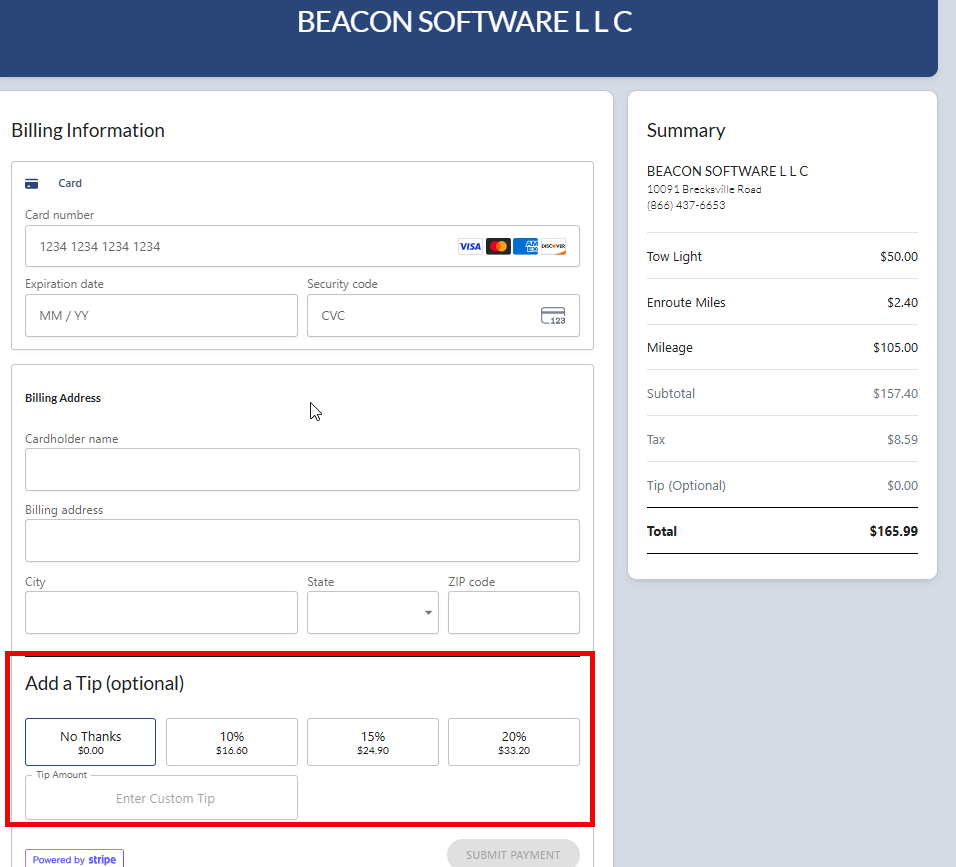Viewport: 956px width, 867px height.
Task: Click the Mastercard logo
Action: 498,246
